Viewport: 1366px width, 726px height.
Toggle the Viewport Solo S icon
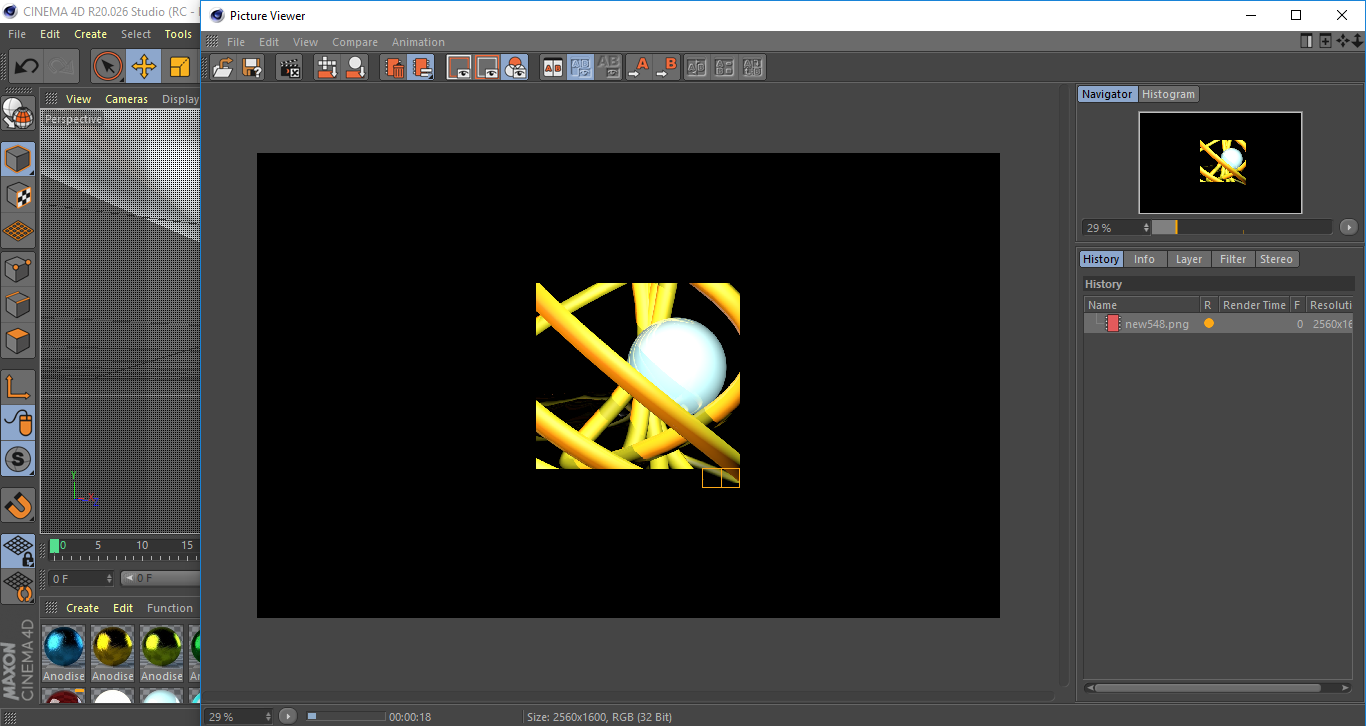point(18,460)
